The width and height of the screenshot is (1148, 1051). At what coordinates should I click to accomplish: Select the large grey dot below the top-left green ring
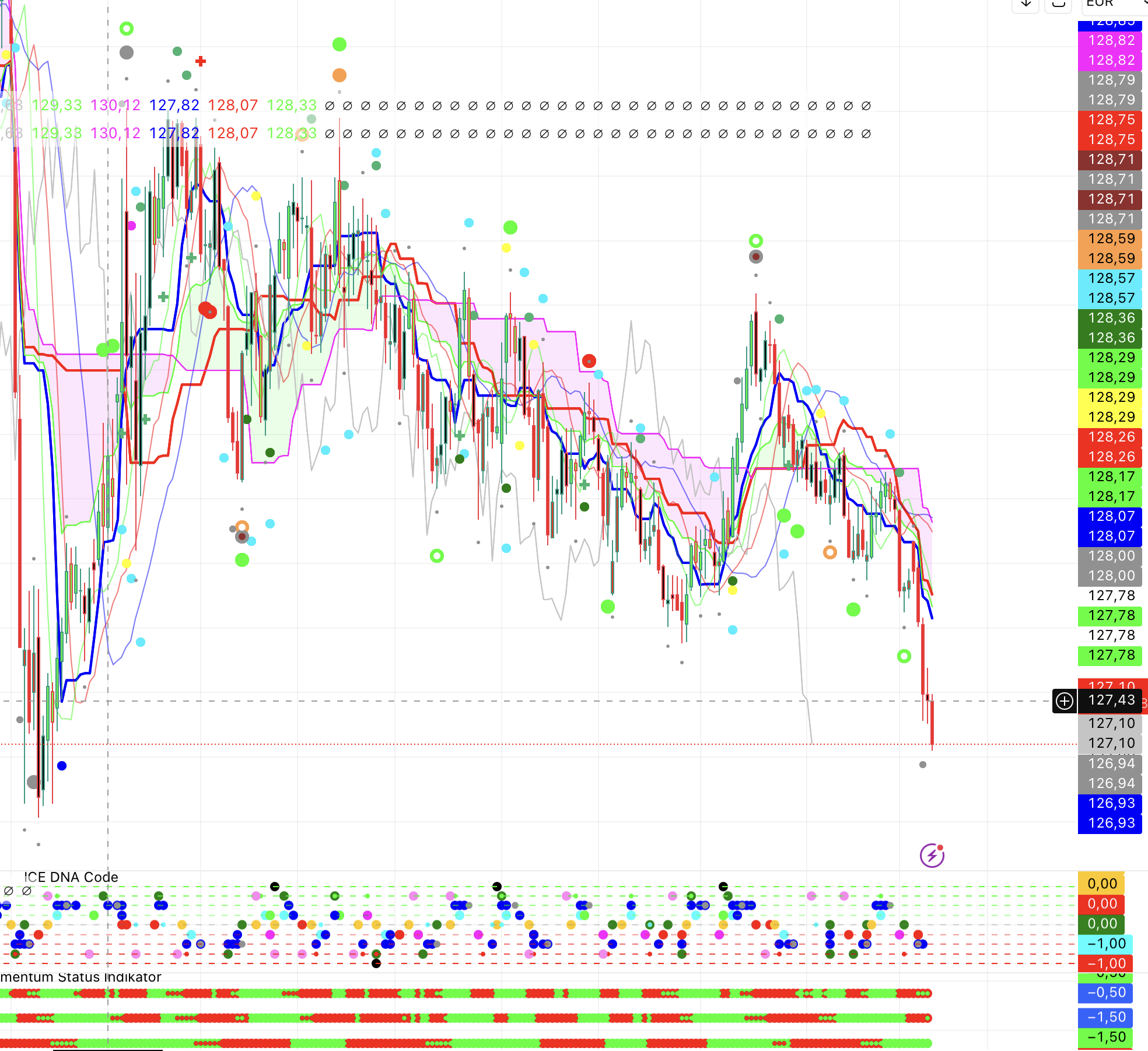click(127, 52)
